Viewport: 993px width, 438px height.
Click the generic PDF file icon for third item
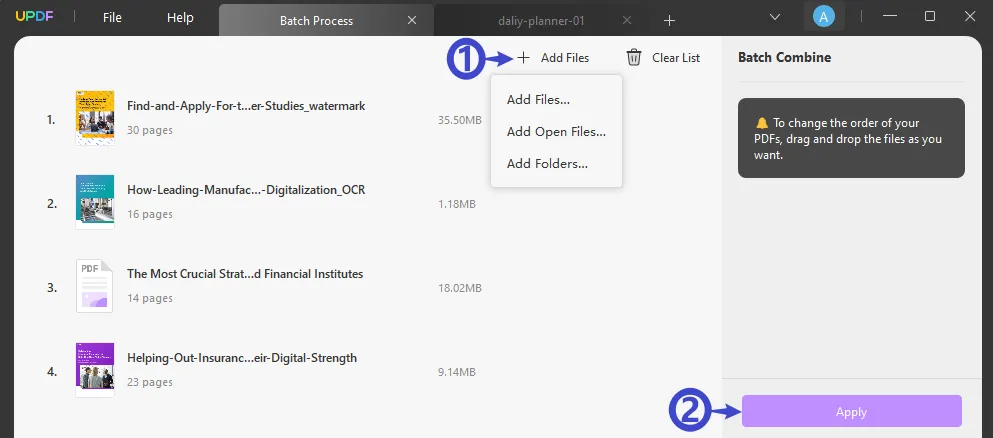pyautogui.click(x=94, y=285)
